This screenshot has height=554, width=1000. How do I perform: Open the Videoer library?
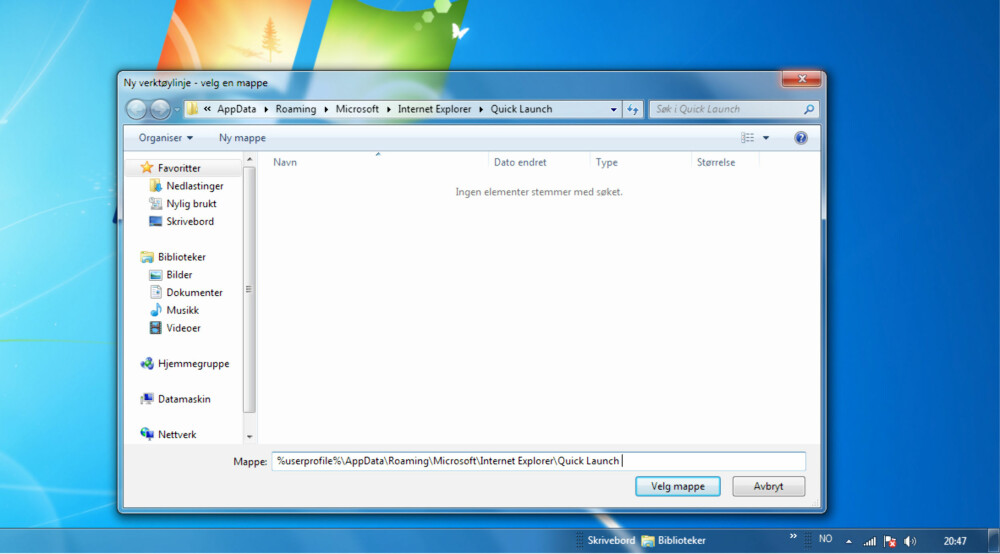pyautogui.click(x=183, y=328)
